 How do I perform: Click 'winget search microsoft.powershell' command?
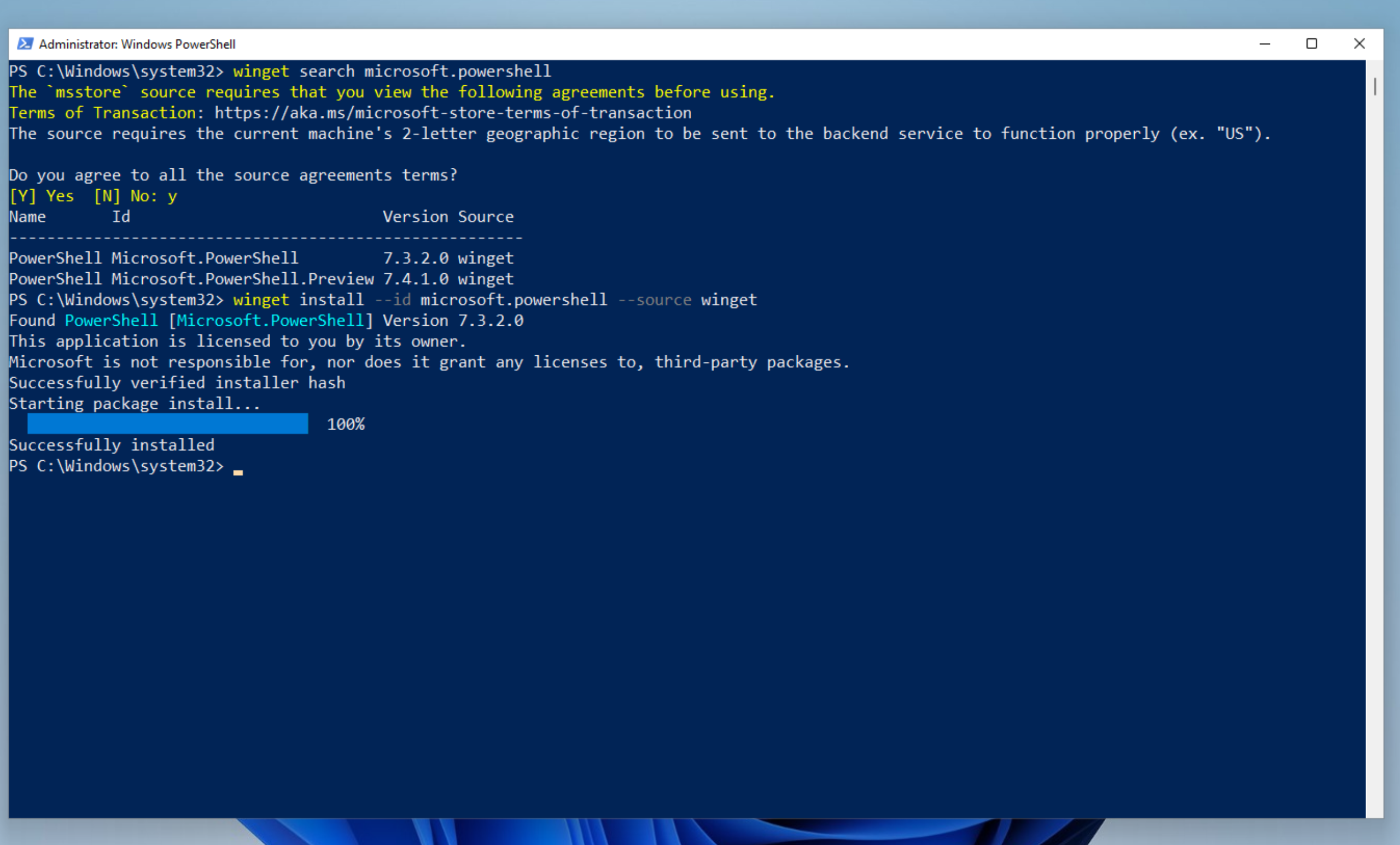pyautogui.click(x=392, y=72)
